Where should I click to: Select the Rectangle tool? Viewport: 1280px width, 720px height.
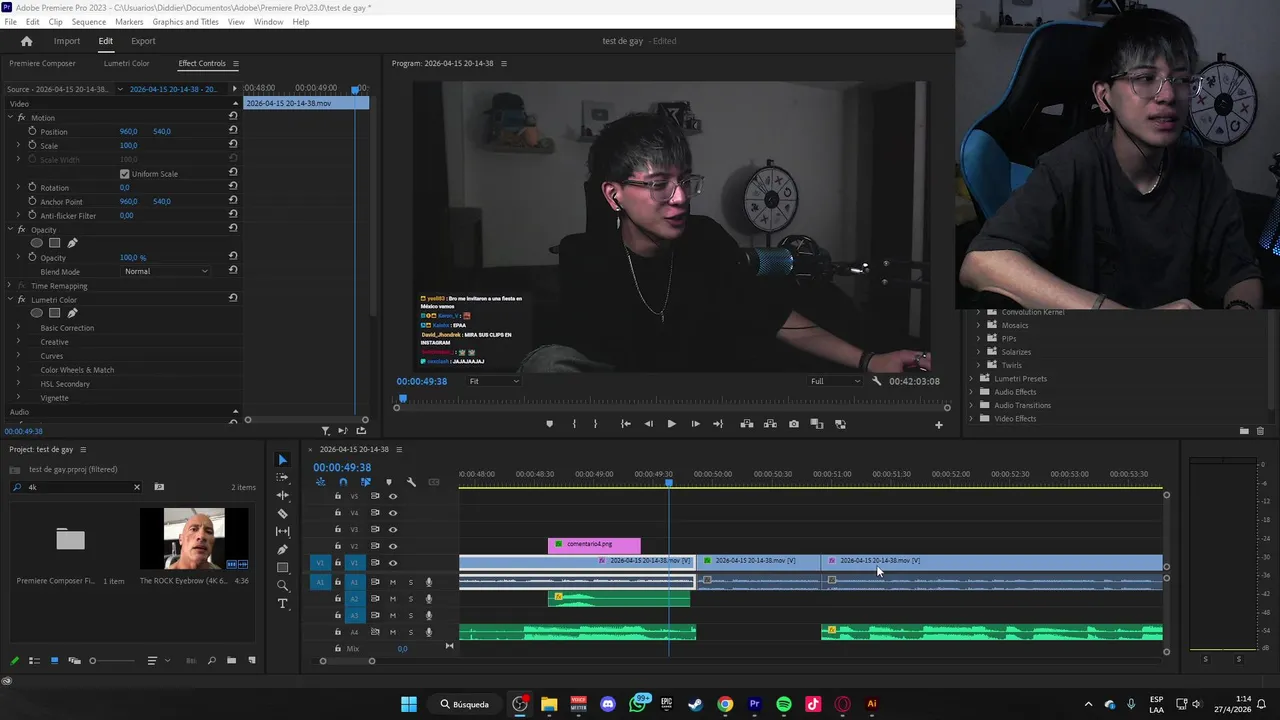coord(282,568)
